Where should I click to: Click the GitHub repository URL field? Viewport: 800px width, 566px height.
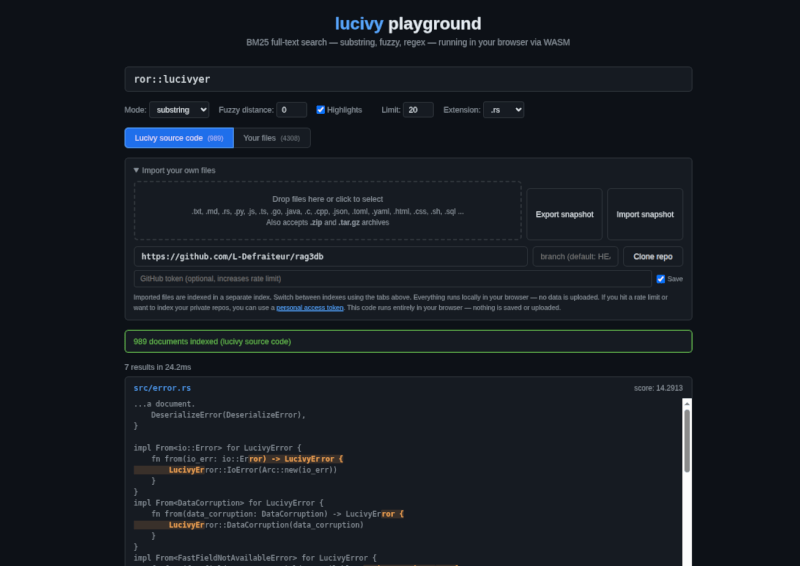click(x=331, y=257)
